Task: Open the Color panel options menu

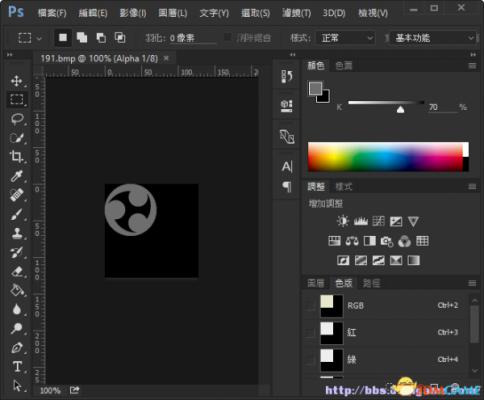Action: pos(472,66)
